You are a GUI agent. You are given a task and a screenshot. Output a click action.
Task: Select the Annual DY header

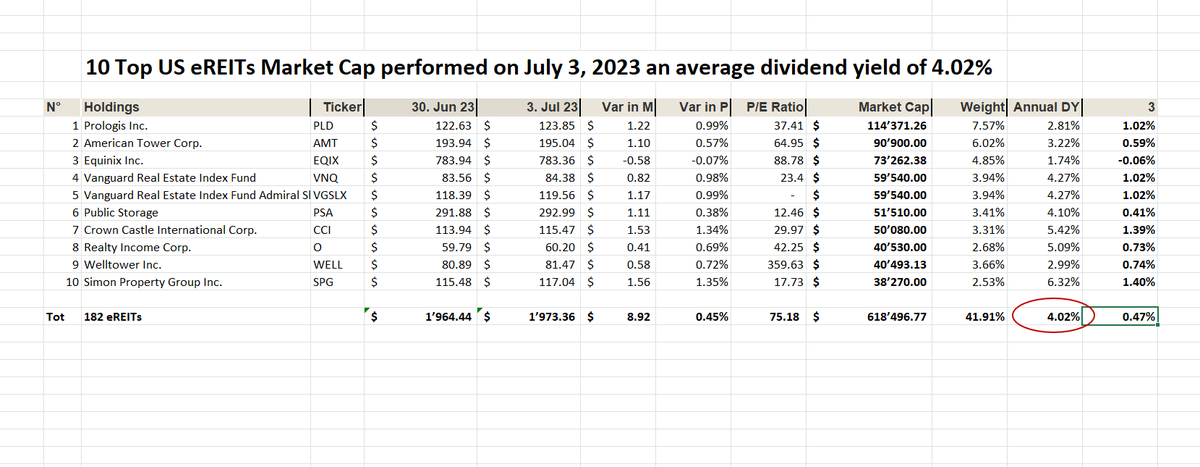tap(1048, 107)
